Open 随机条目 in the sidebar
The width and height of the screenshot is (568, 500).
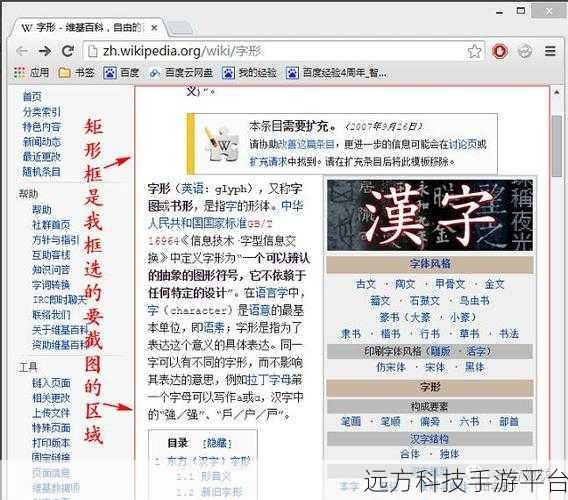tap(42, 171)
